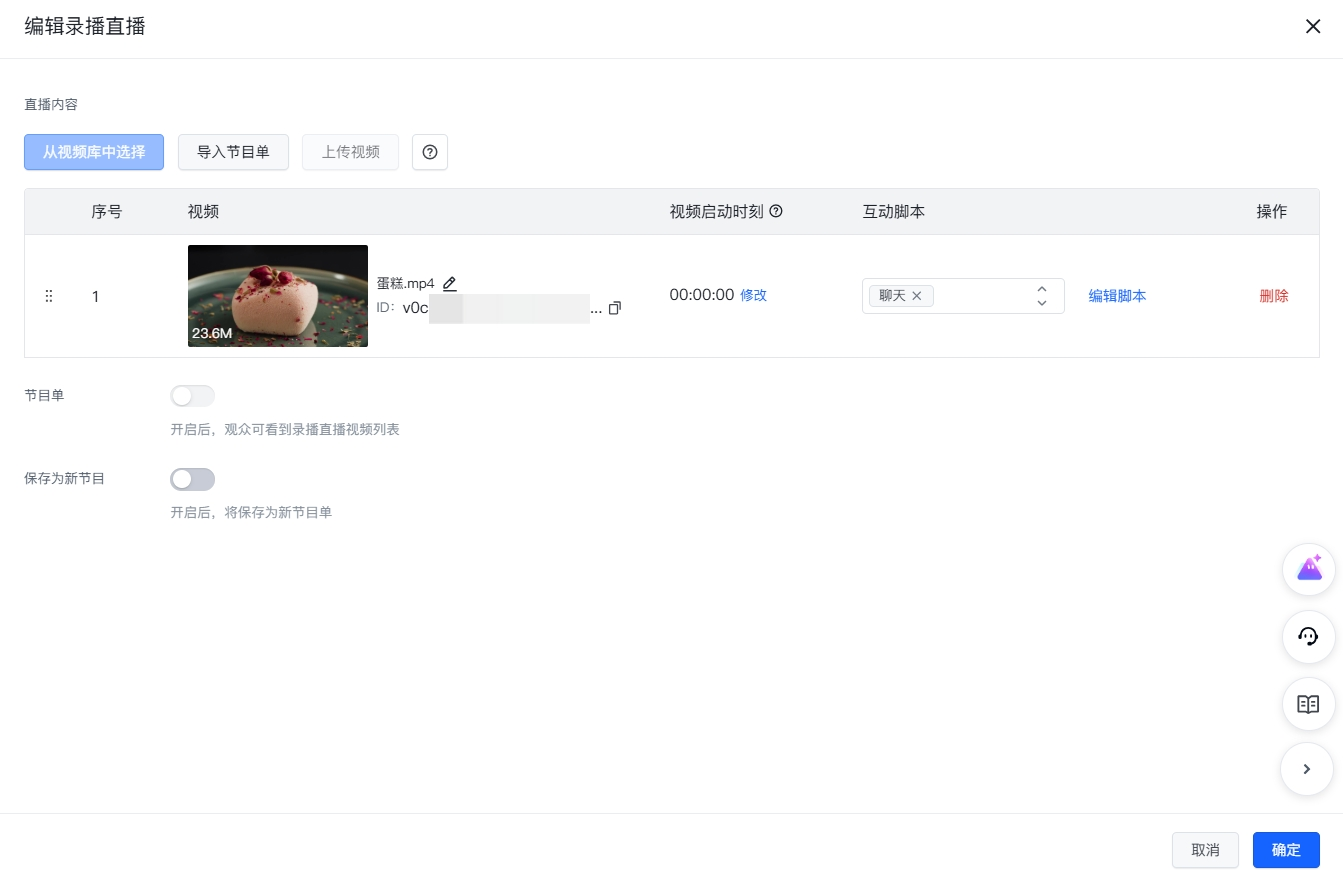Click the cake video thumbnail
Screen dimensions: 1343x870
click(x=277, y=296)
